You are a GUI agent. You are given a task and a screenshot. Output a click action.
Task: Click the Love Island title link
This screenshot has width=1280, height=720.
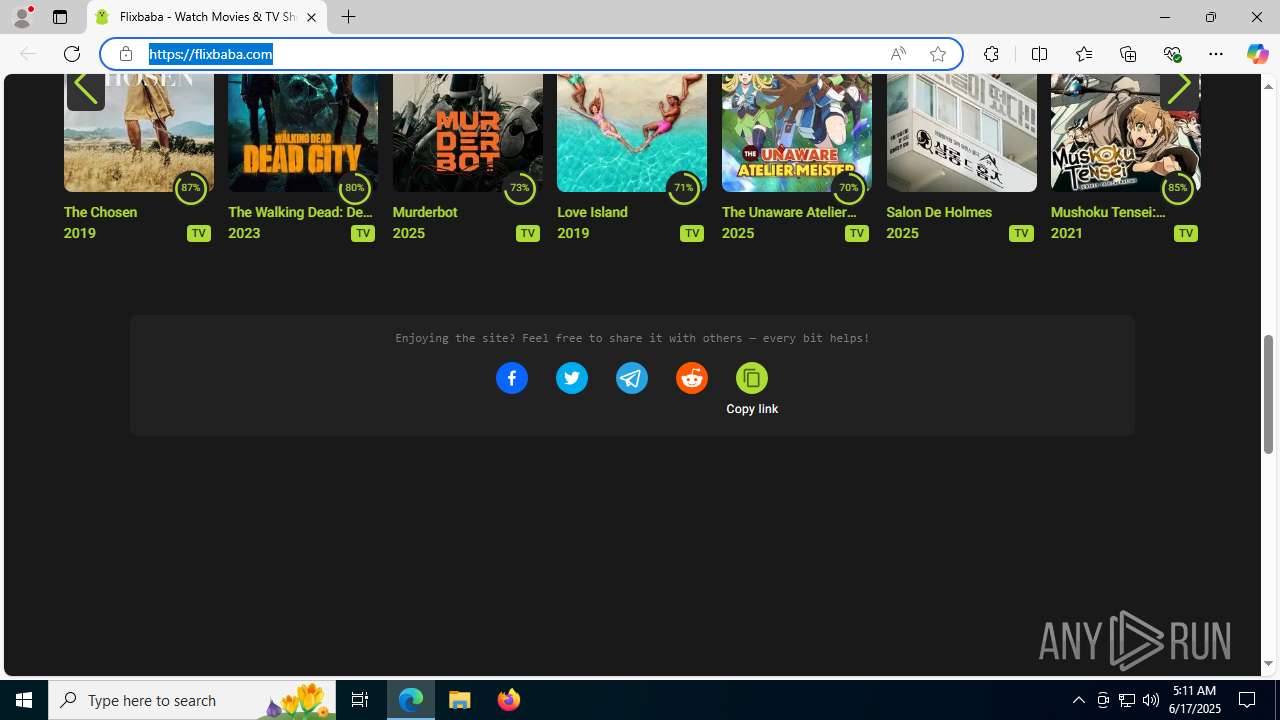click(592, 212)
